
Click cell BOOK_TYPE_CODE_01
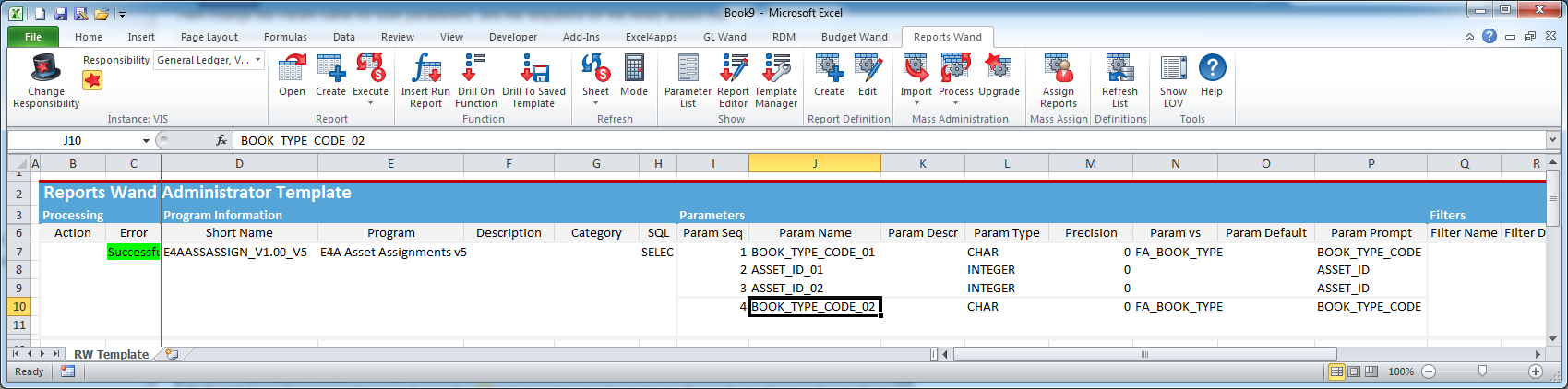click(815, 252)
